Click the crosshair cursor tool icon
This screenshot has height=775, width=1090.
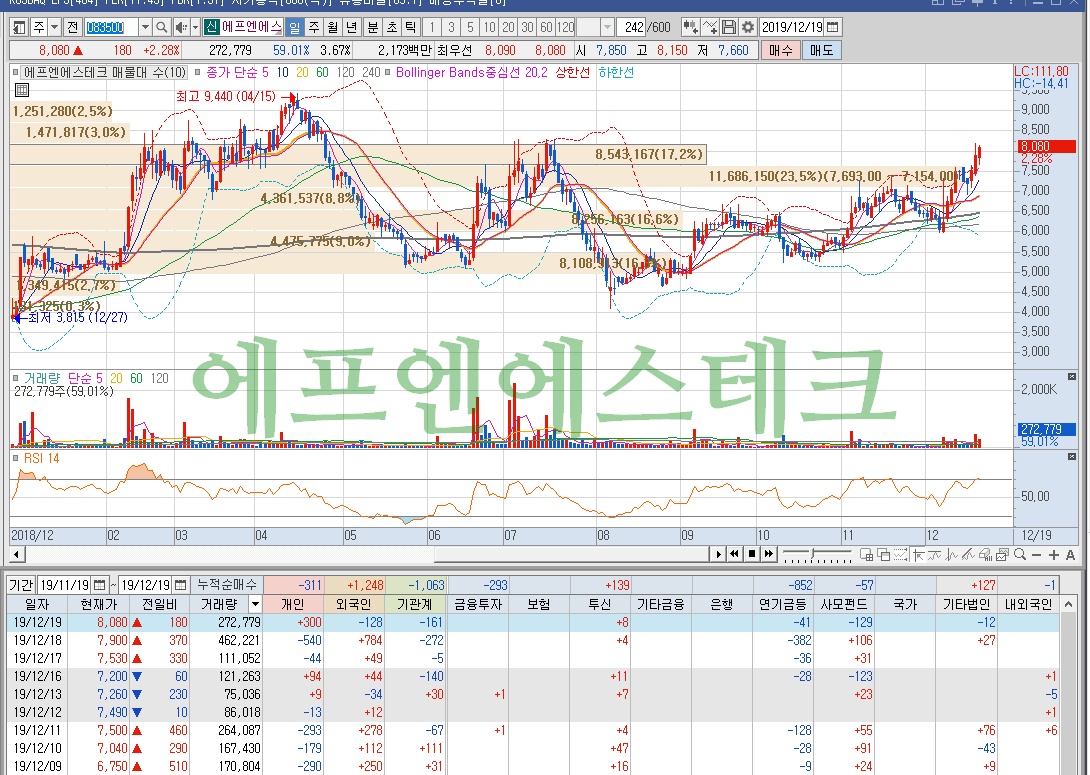click(918, 555)
